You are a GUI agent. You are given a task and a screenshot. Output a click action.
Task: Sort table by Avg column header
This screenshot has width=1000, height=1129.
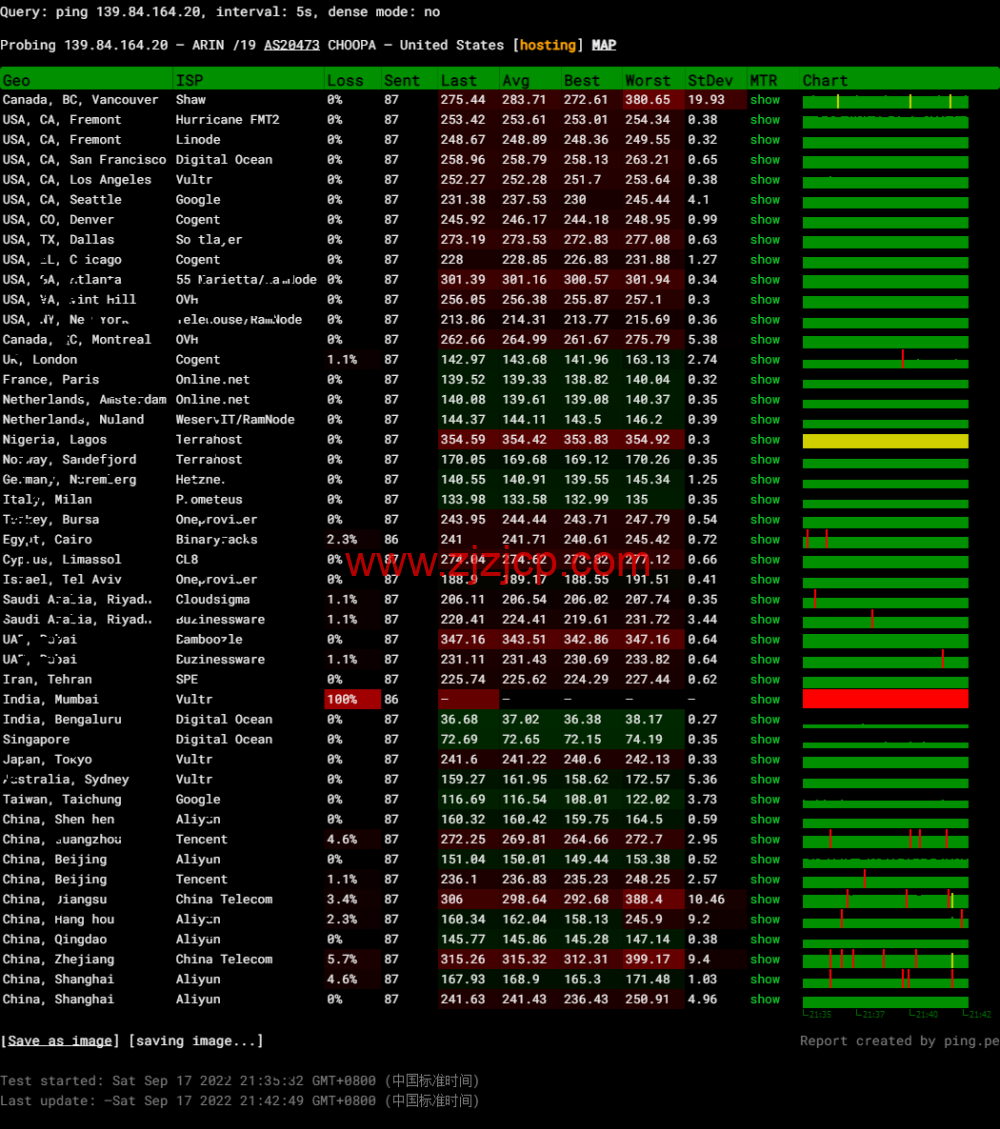coord(515,81)
